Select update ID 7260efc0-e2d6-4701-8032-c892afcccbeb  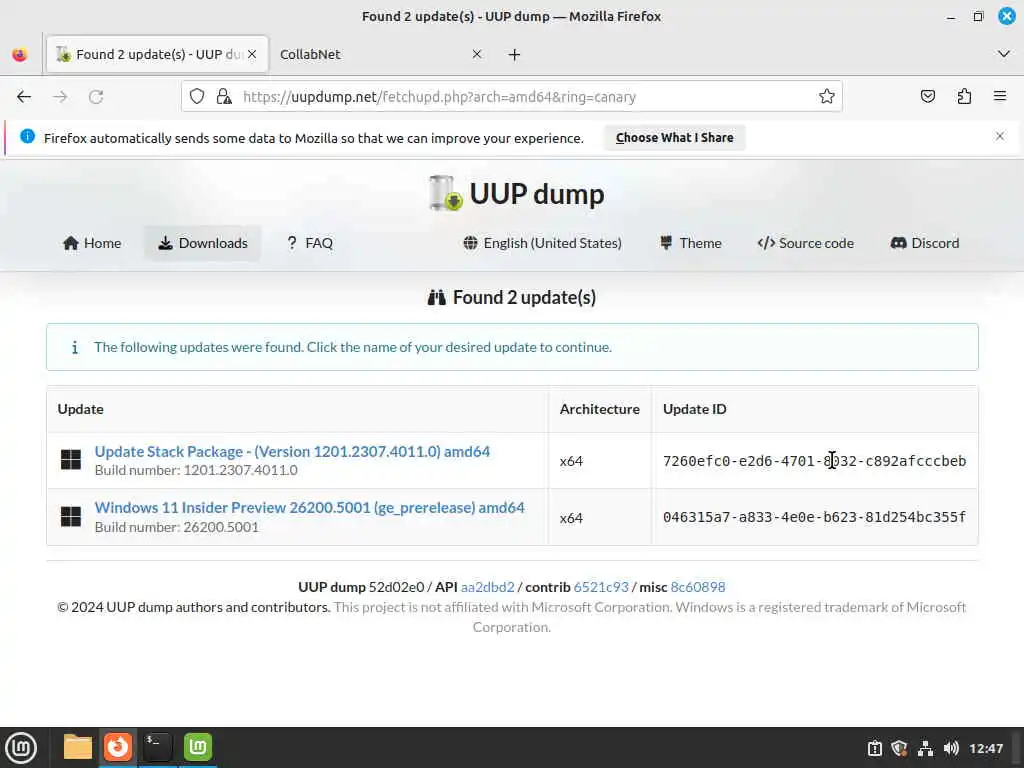[814, 461]
